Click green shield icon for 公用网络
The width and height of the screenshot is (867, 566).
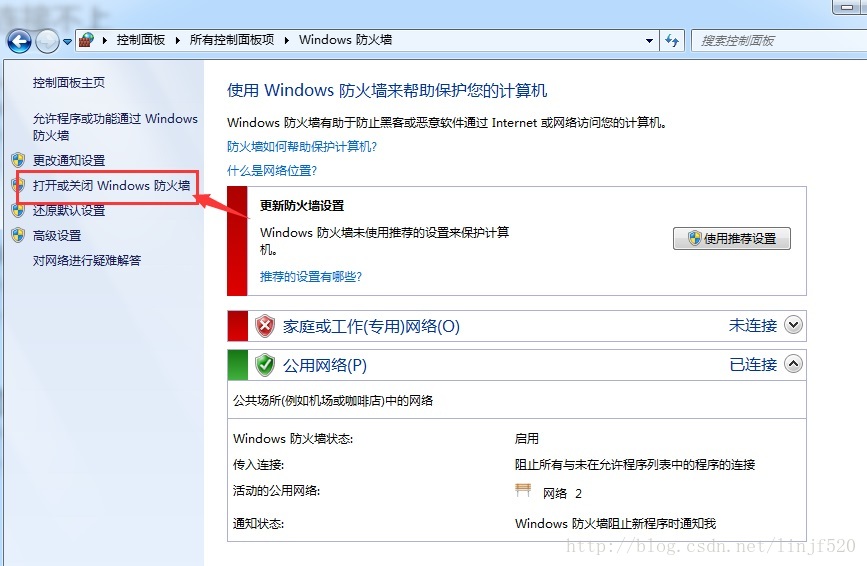click(x=265, y=365)
